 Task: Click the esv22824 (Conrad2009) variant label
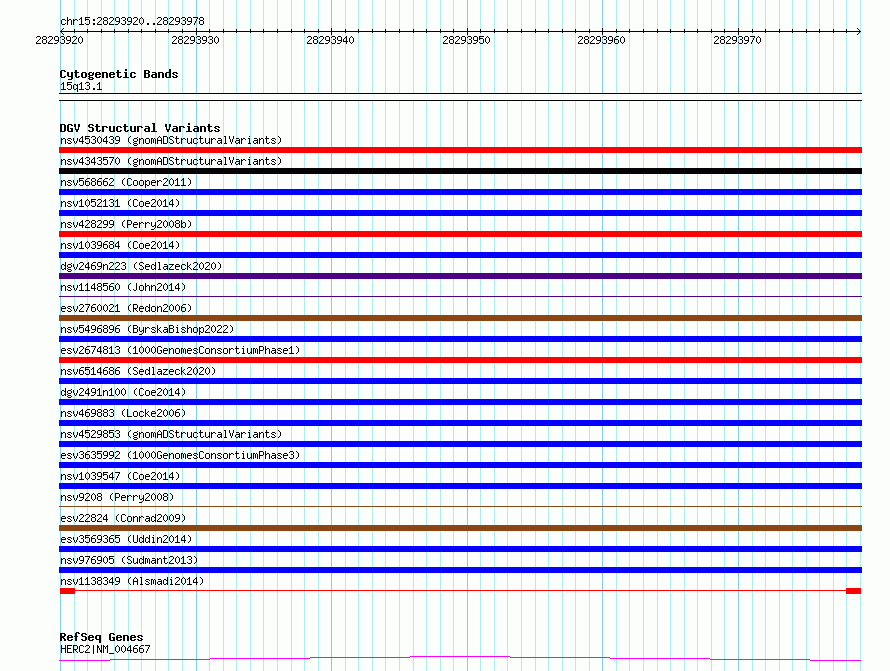(122, 518)
